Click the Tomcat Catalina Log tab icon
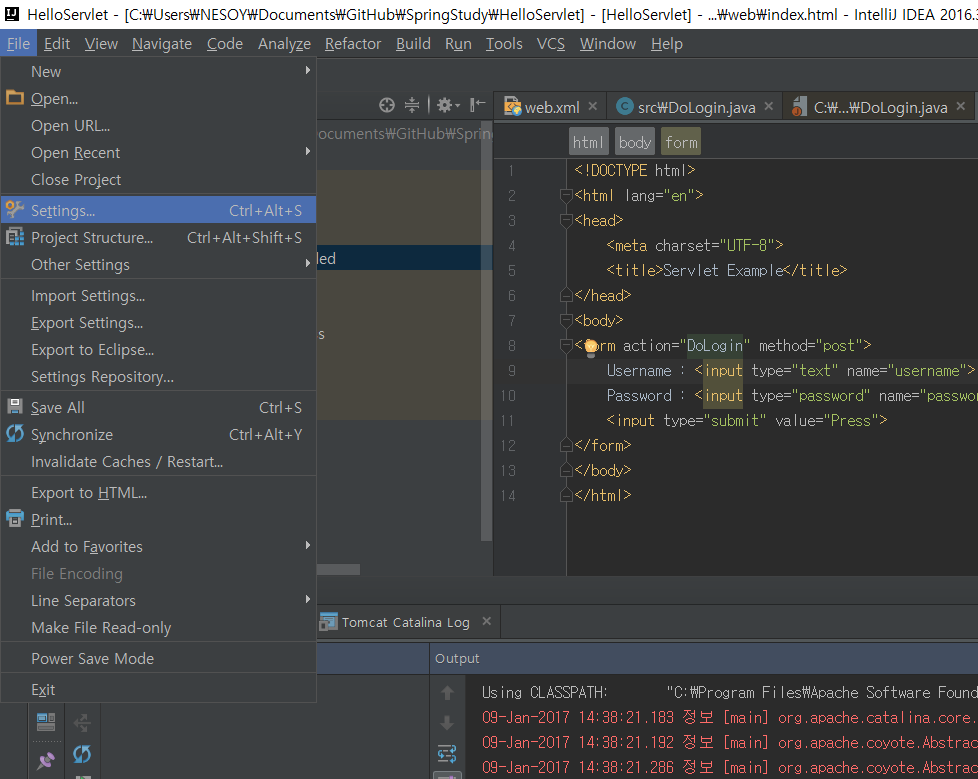978x779 pixels. [x=328, y=621]
